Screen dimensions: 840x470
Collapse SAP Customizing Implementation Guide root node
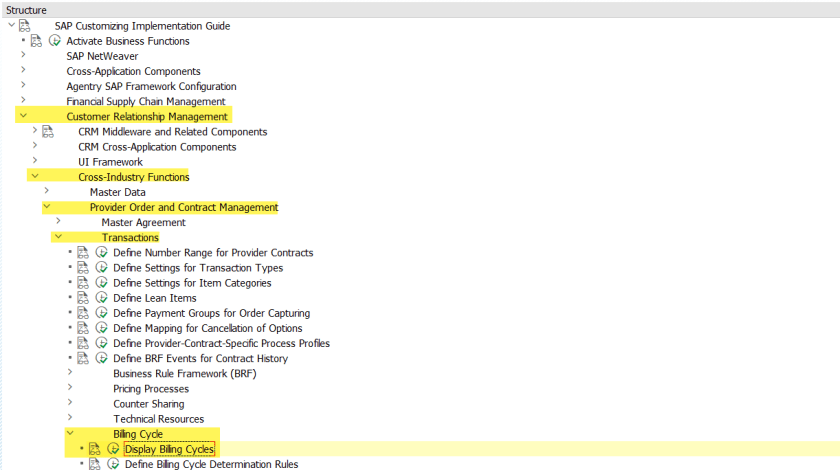click(11, 25)
